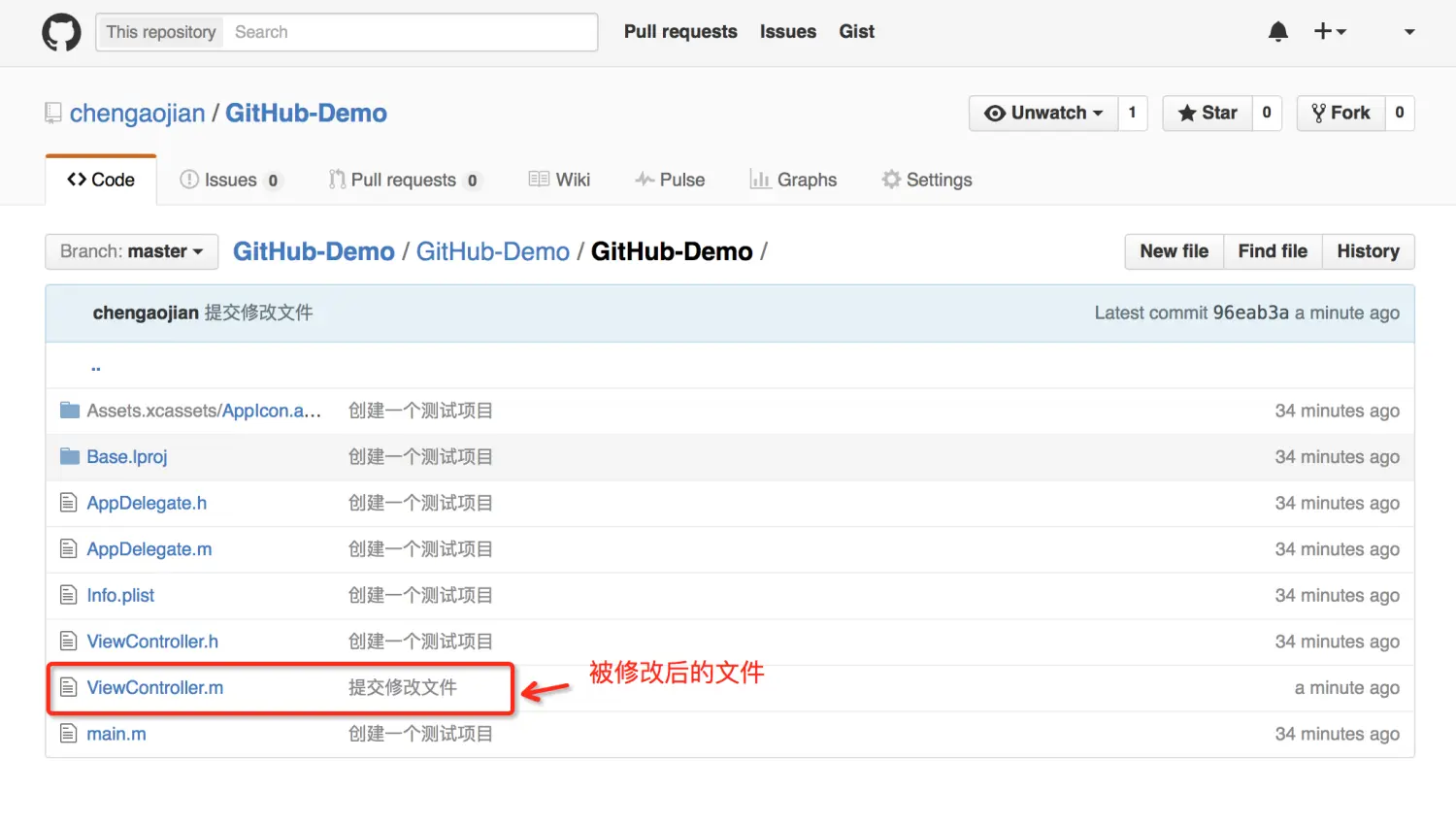Open commit message in Info.plist row
1456x824 pixels.
tap(420, 595)
